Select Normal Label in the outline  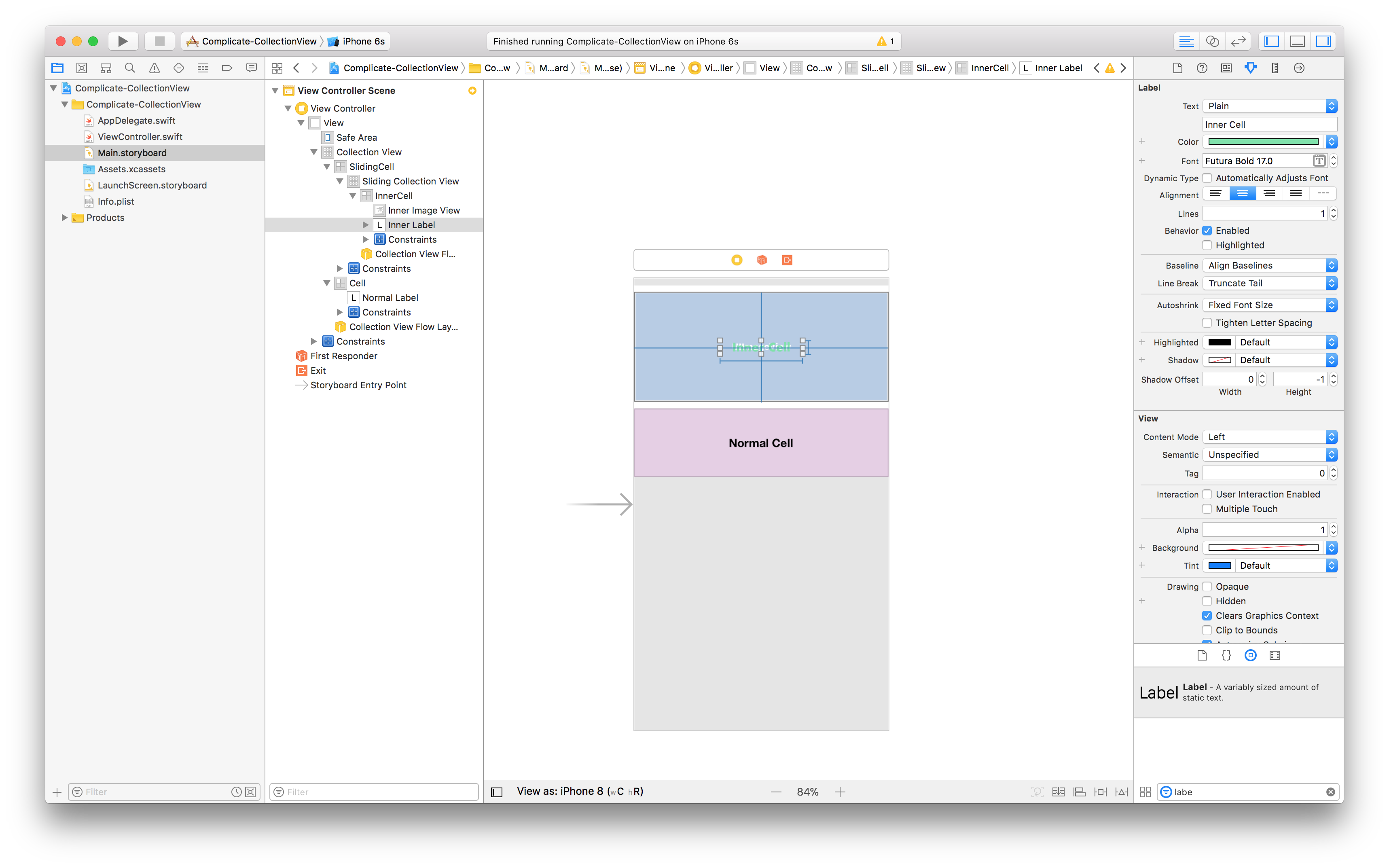tap(390, 297)
